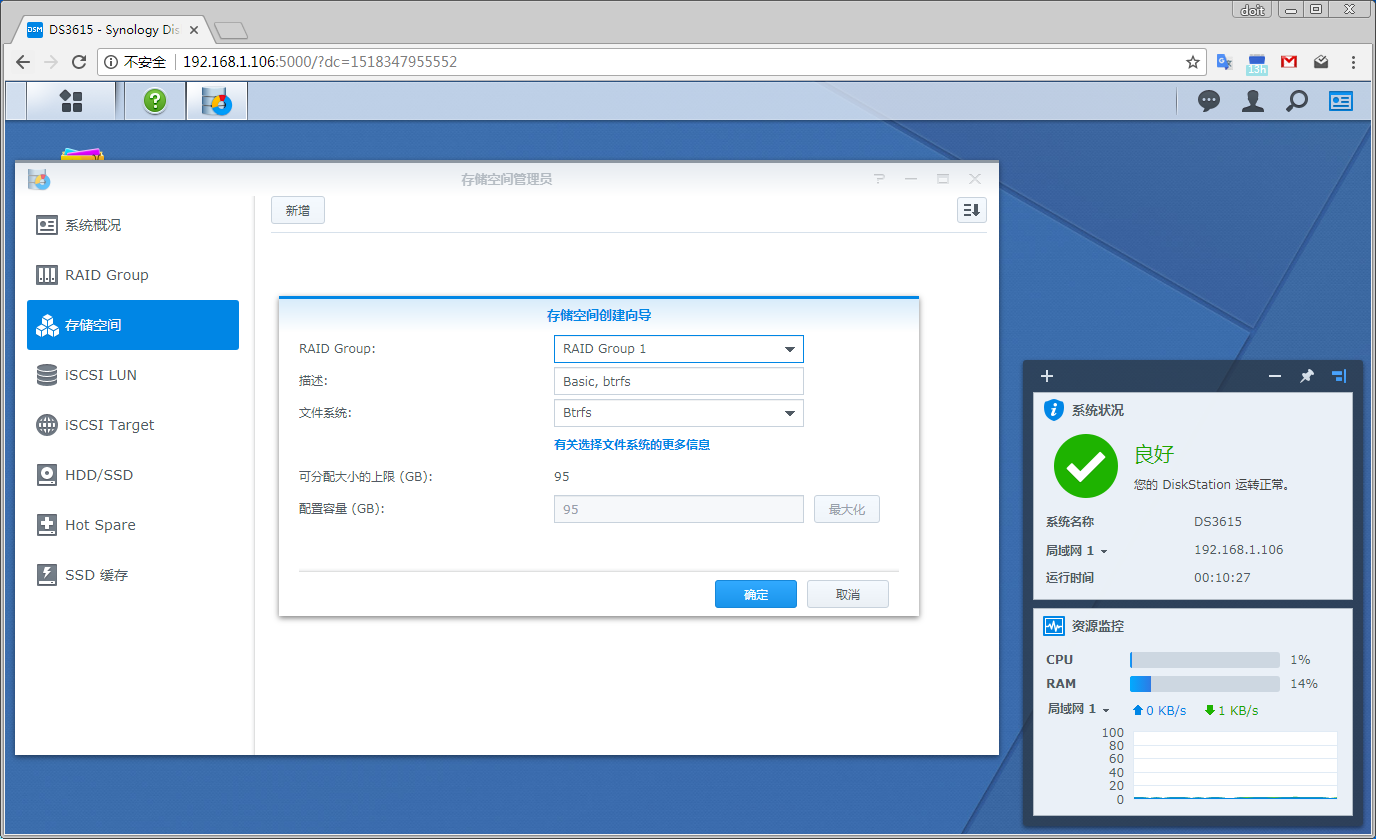This screenshot has height=839, width=1376.
Task: Click the CPU usage bar
Action: 1205,660
